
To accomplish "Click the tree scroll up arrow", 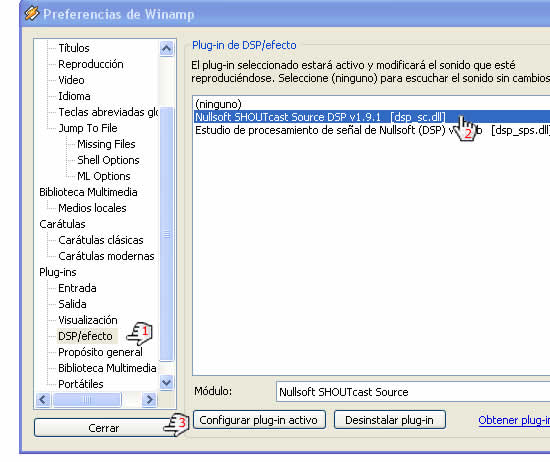I will (x=166, y=48).
